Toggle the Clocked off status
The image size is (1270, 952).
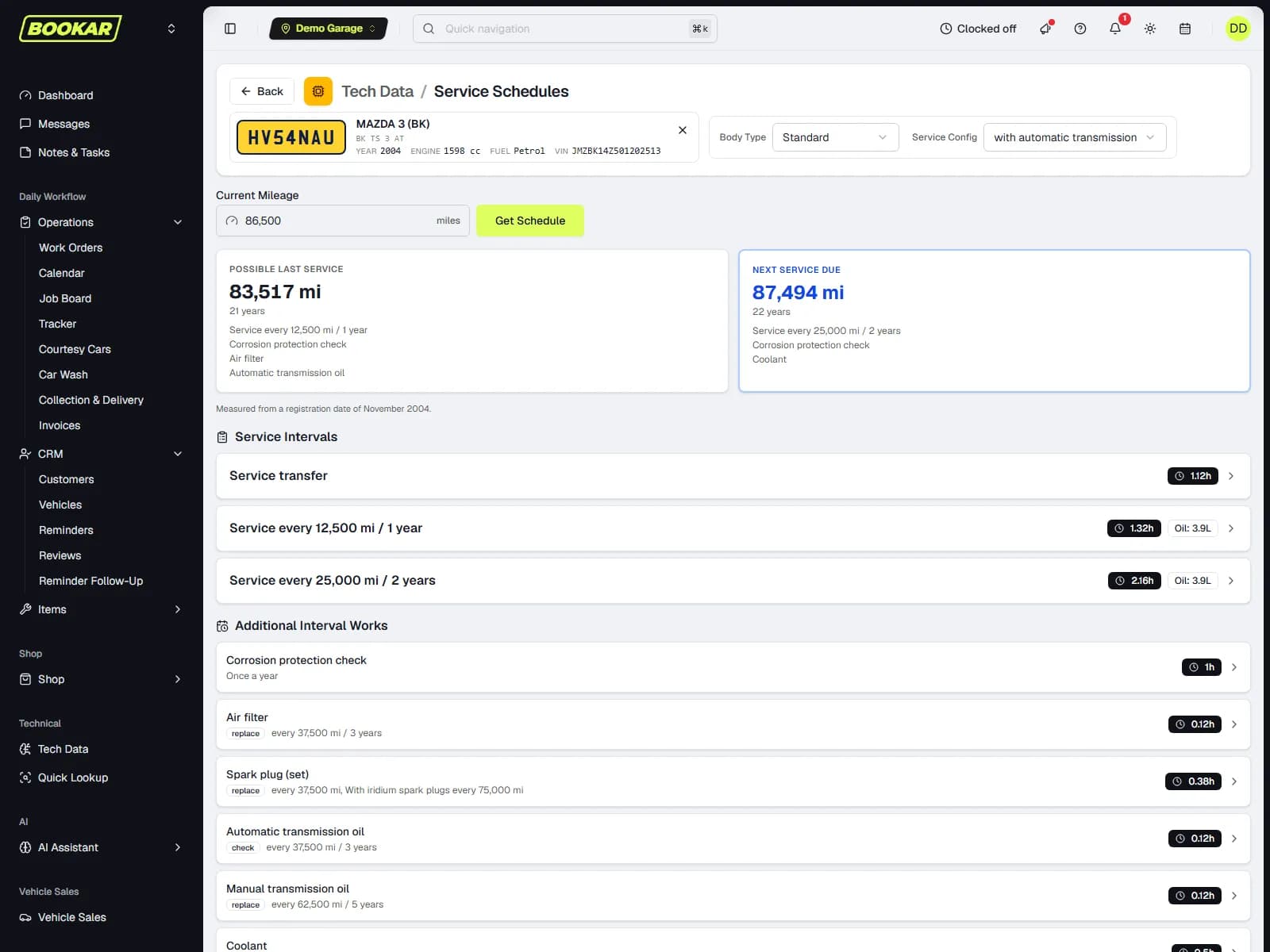point(978,29)
